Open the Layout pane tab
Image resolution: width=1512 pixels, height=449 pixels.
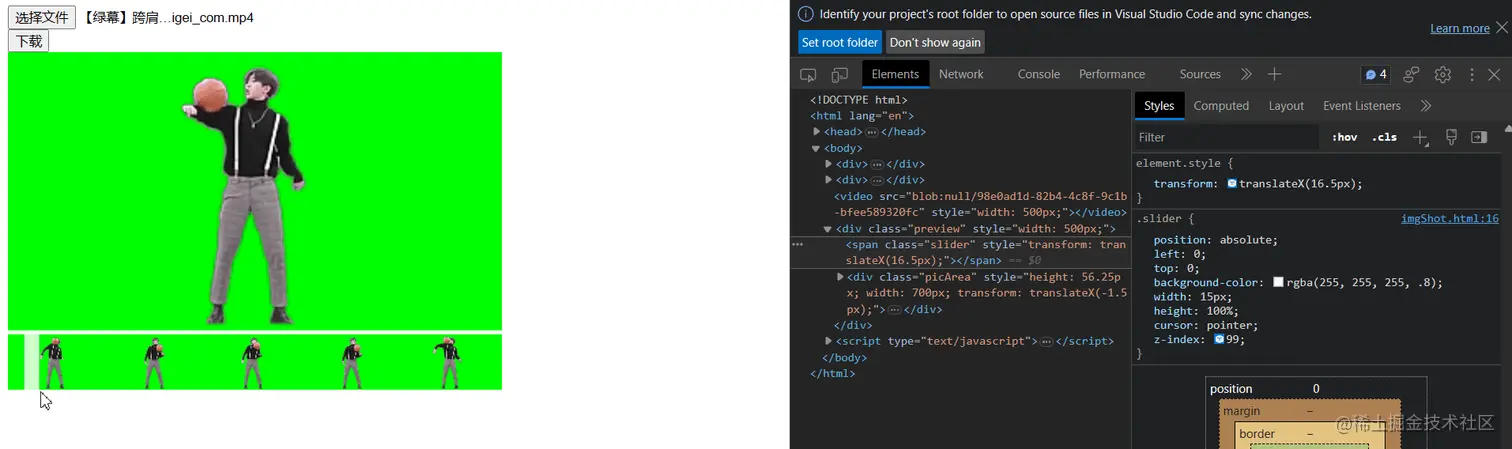[x=1286, y=105]
